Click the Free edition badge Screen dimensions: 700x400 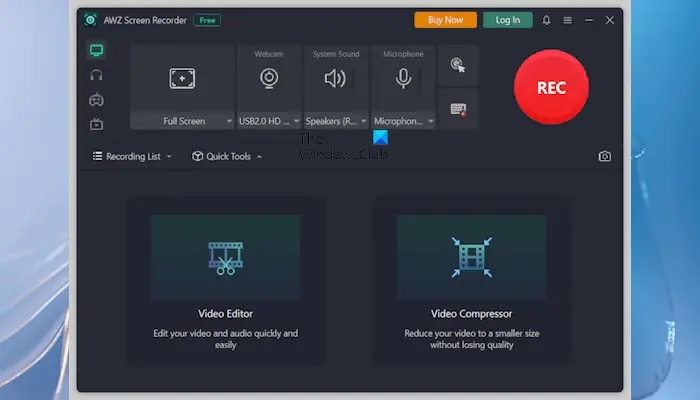click(x=207, y=20)
